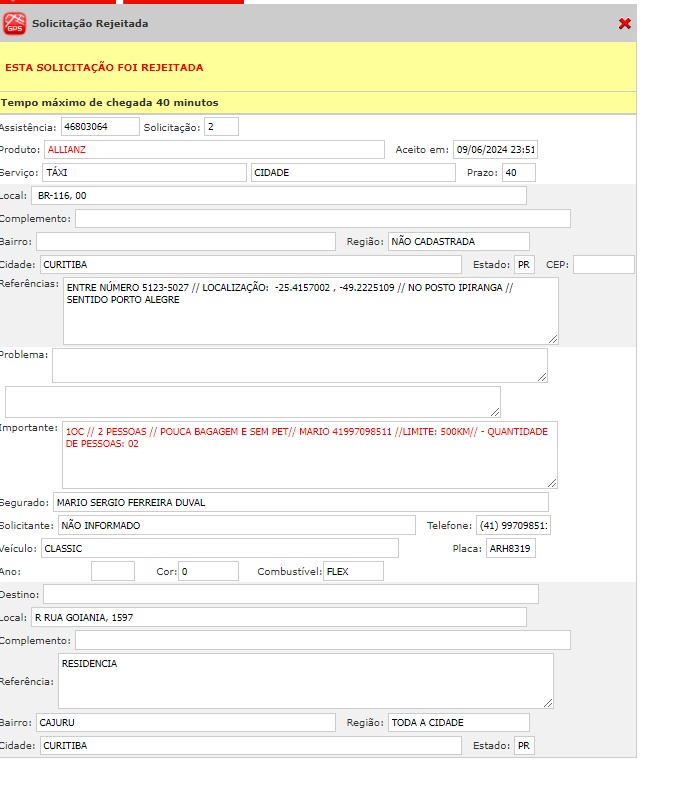Click the Solicitação Rejeitada title text
Image resolution: width=686 pixels, height=789 pixels.
[x=90, y=24]
